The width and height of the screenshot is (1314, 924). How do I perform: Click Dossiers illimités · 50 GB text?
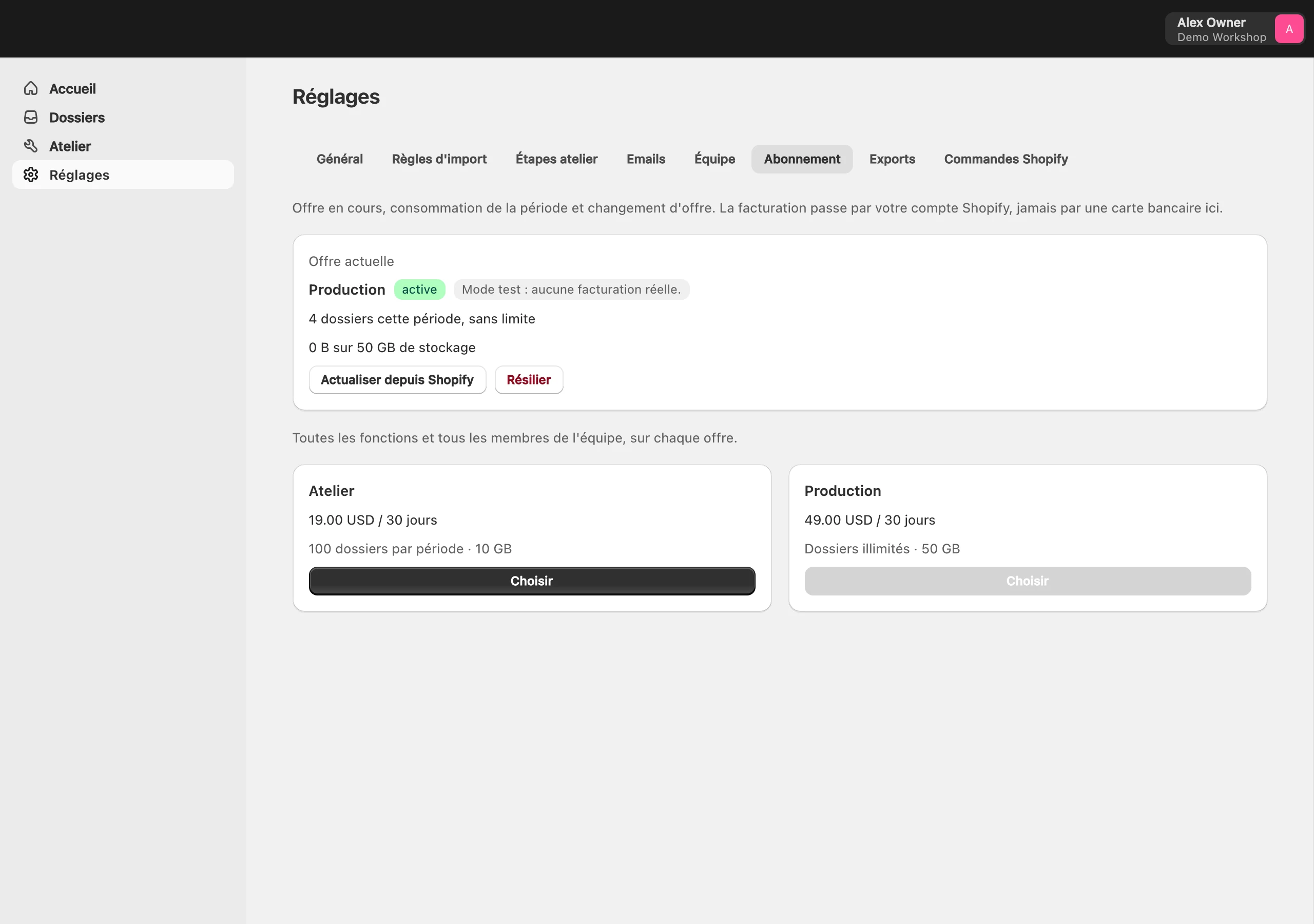[x=882, y=548]
